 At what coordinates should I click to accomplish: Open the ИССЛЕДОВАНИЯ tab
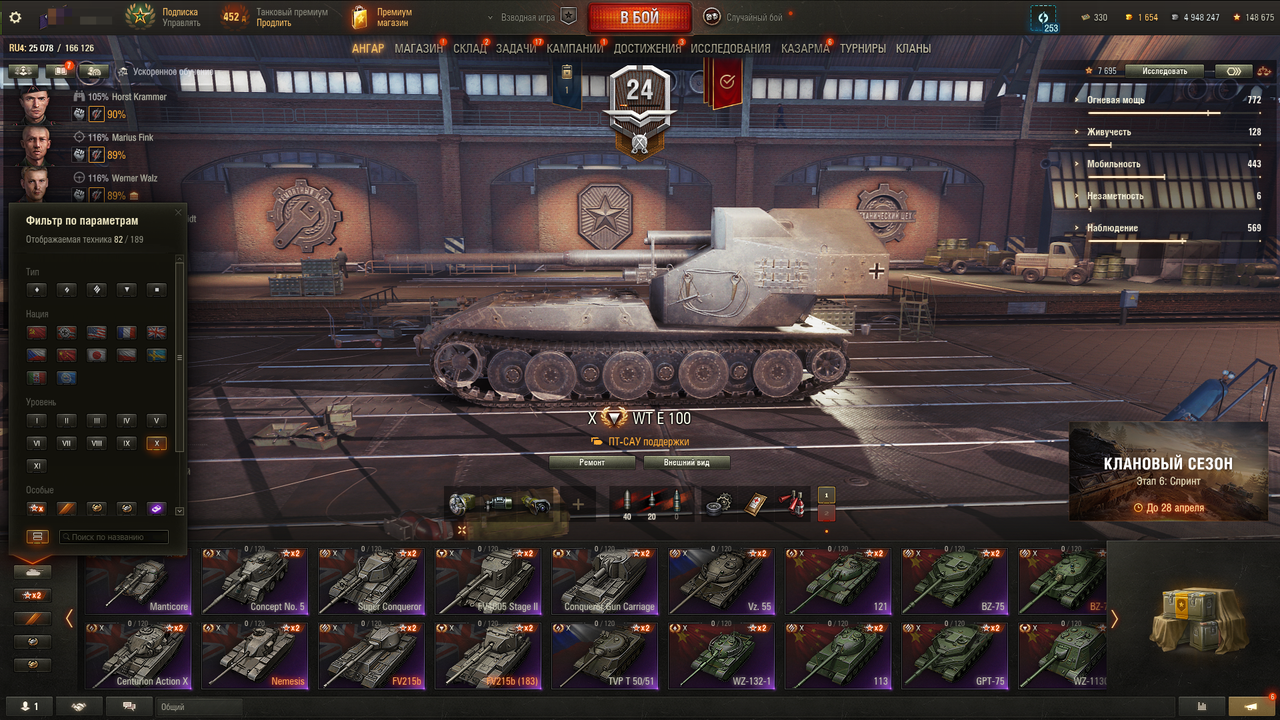coord(730,48)
